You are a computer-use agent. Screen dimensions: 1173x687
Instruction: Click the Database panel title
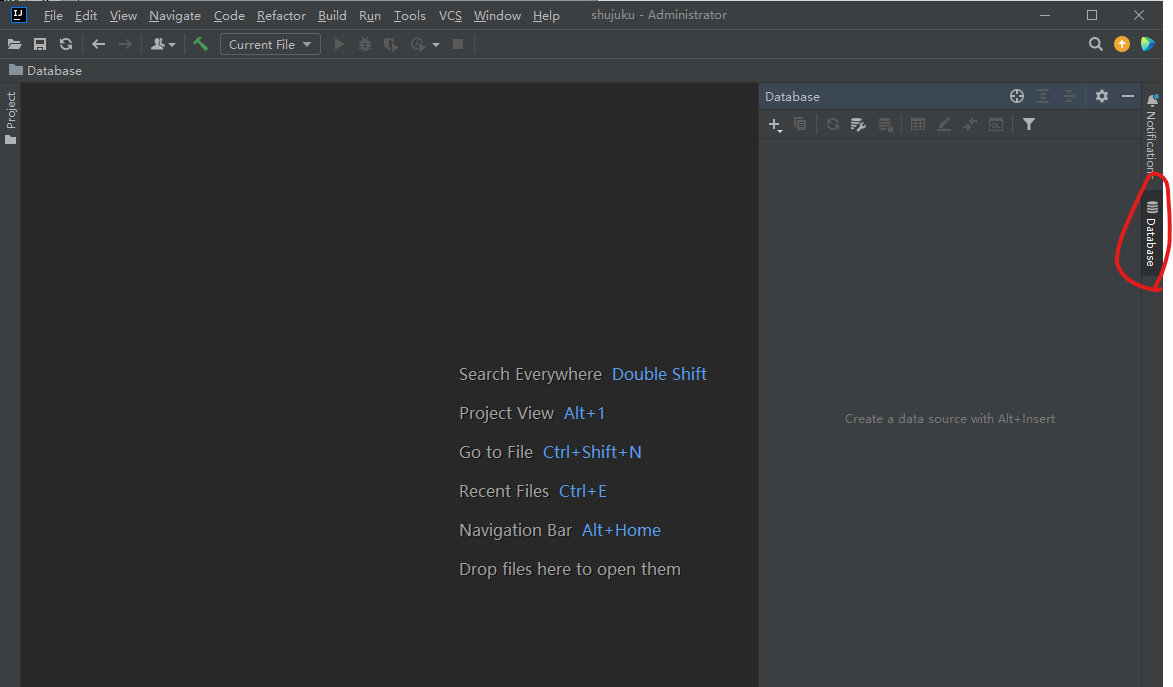point(792,97)
